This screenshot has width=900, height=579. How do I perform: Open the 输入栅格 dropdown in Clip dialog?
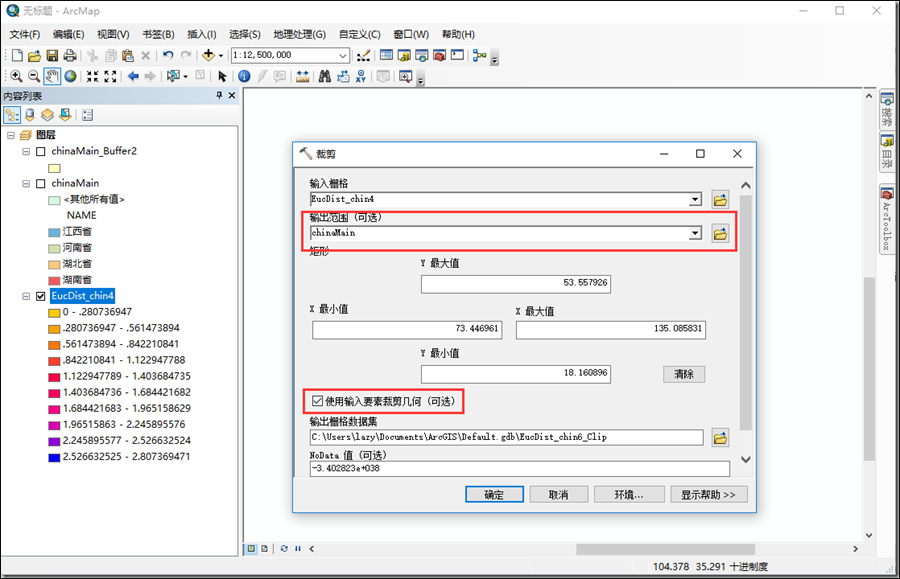pos(695,200)
